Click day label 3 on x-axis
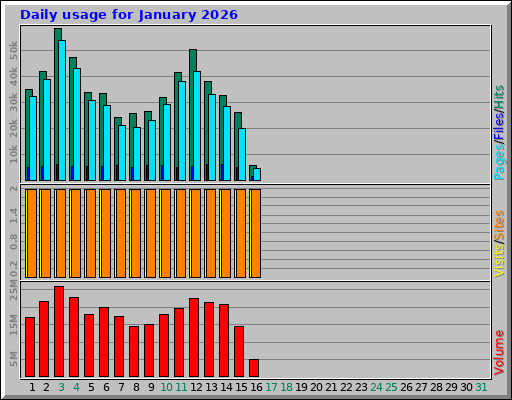 [61, 387]
